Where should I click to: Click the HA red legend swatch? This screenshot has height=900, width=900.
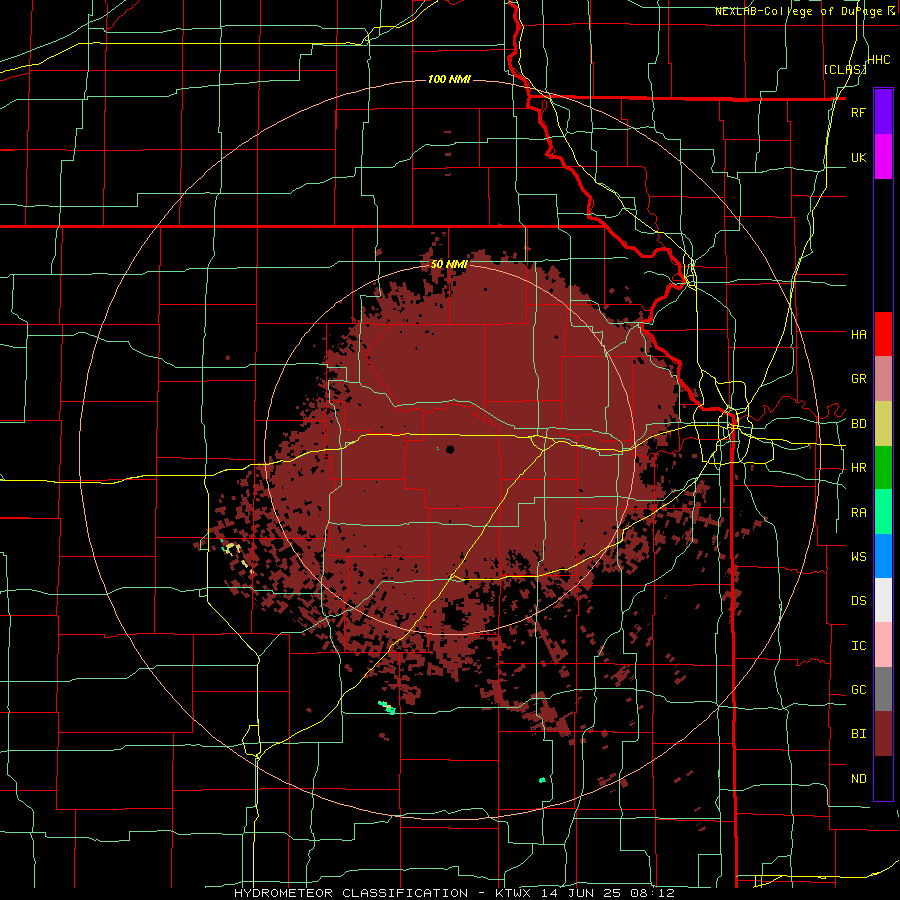[883, 334]
